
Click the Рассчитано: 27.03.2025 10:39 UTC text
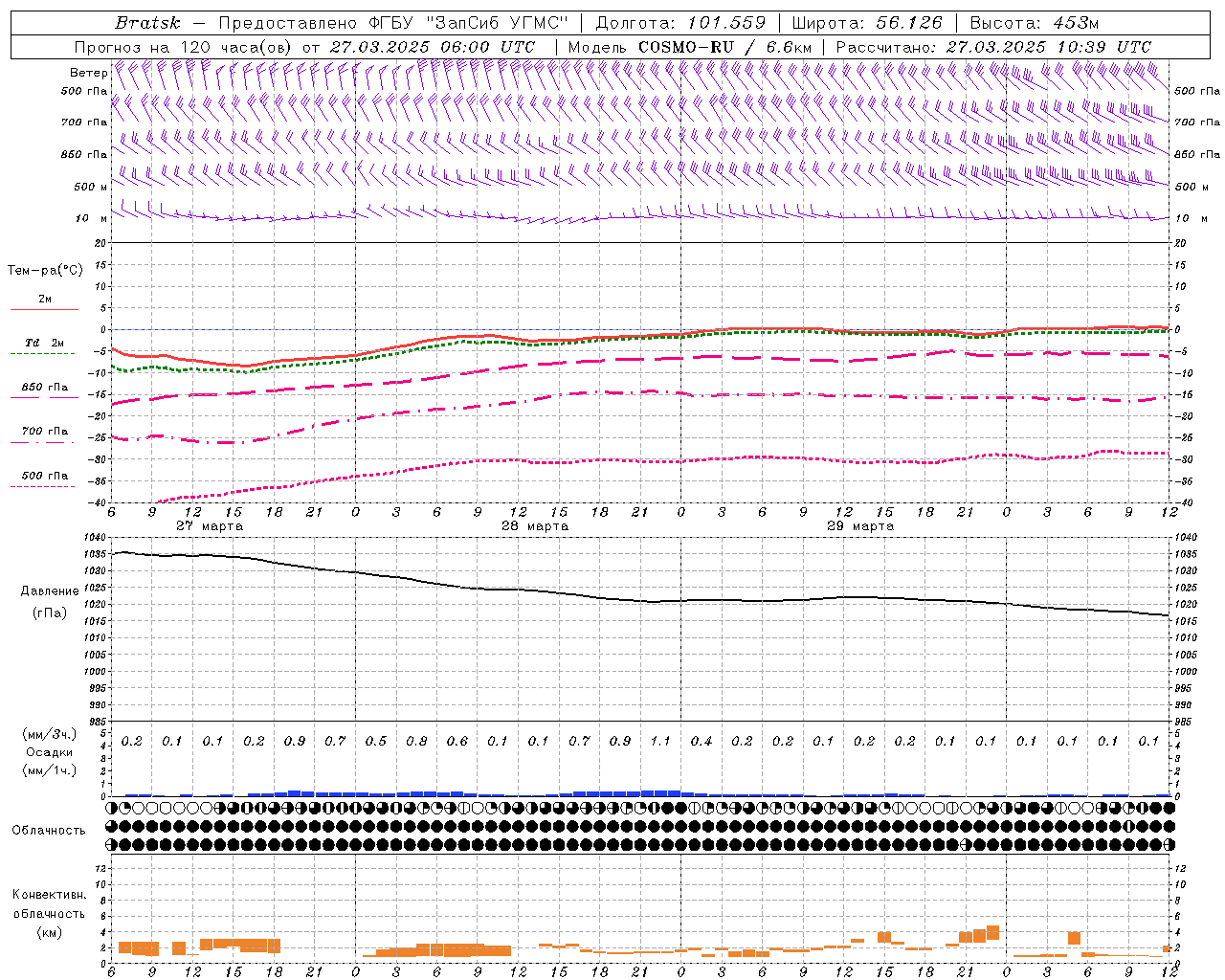click(x=993, y=47)
